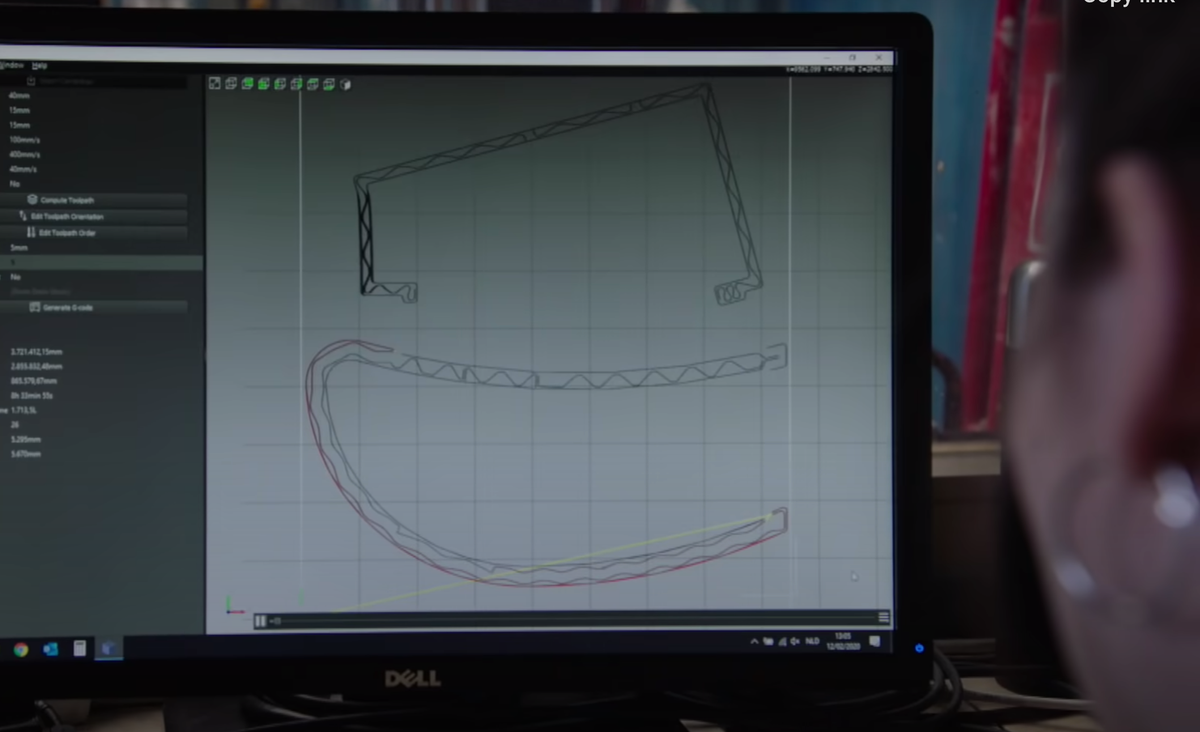Click the first green cube view icon

coord(247,83)
